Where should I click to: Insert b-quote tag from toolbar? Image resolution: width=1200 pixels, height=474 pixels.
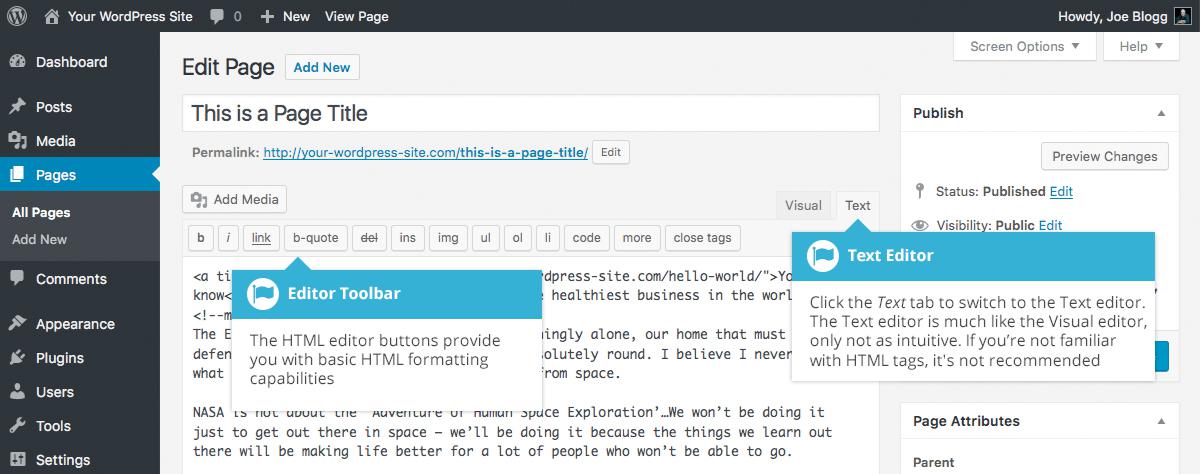pos(316,238)
